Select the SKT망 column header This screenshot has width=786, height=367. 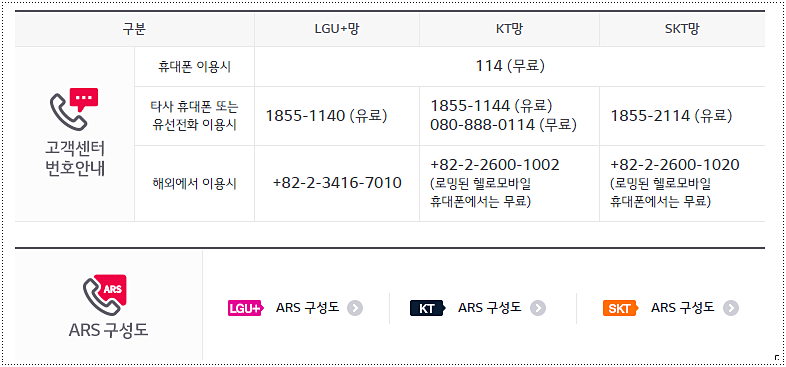[682, 30]
